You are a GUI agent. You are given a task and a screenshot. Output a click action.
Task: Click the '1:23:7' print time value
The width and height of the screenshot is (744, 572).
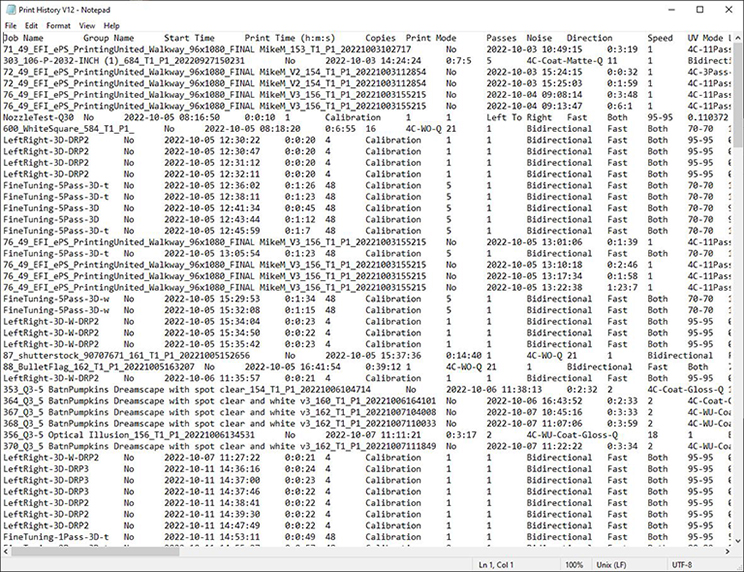tap(622, 287)
